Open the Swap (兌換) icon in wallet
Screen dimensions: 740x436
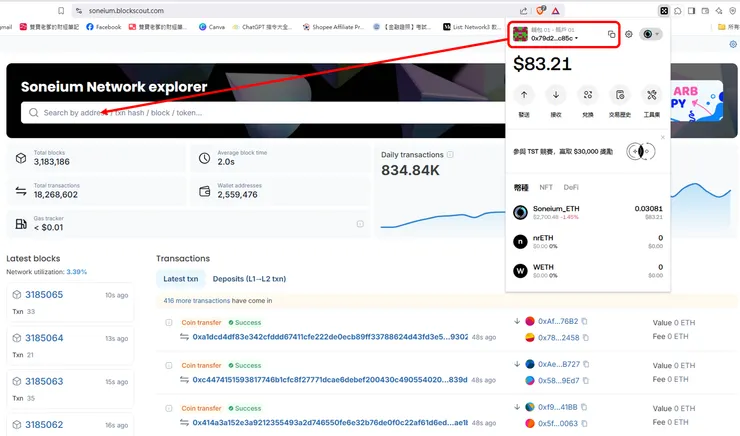point(588,95)
